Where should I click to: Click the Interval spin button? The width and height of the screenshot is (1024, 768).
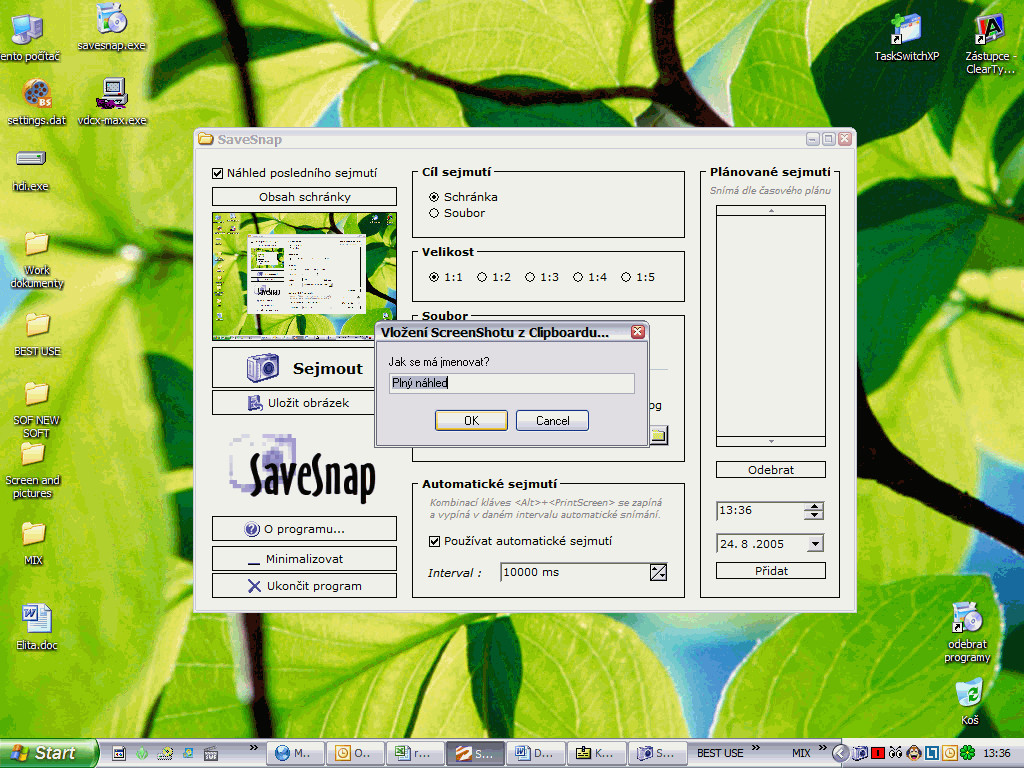point(658,572)
